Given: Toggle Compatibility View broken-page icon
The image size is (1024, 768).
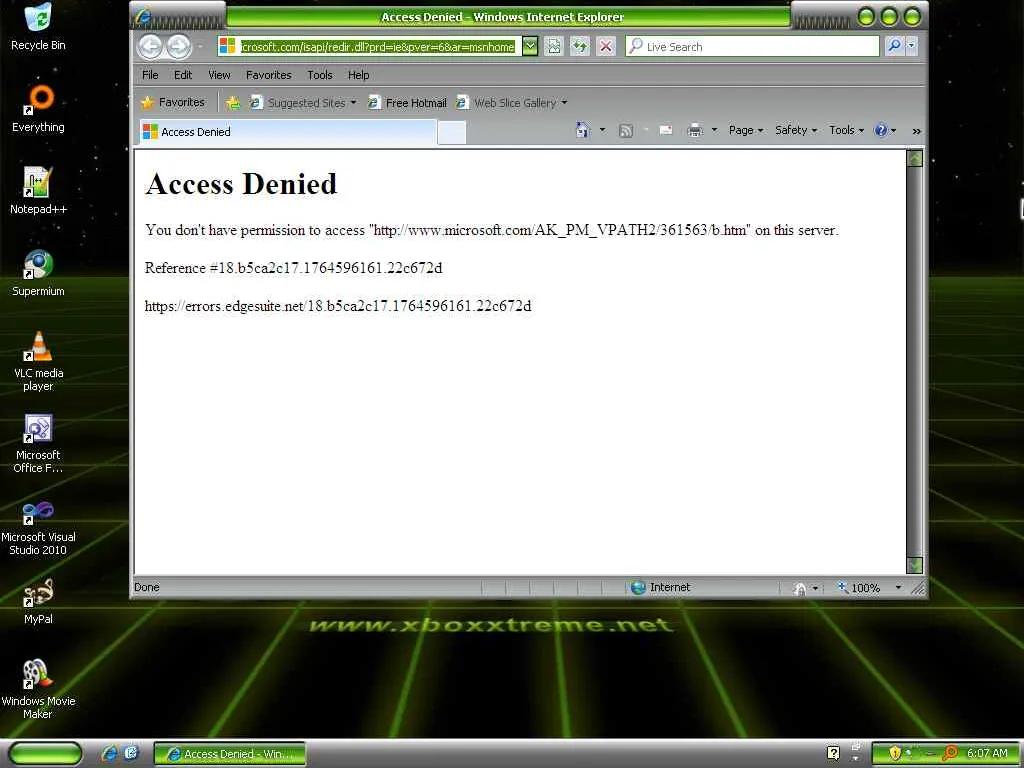Looking at the screenshot, I should [553, 46].
